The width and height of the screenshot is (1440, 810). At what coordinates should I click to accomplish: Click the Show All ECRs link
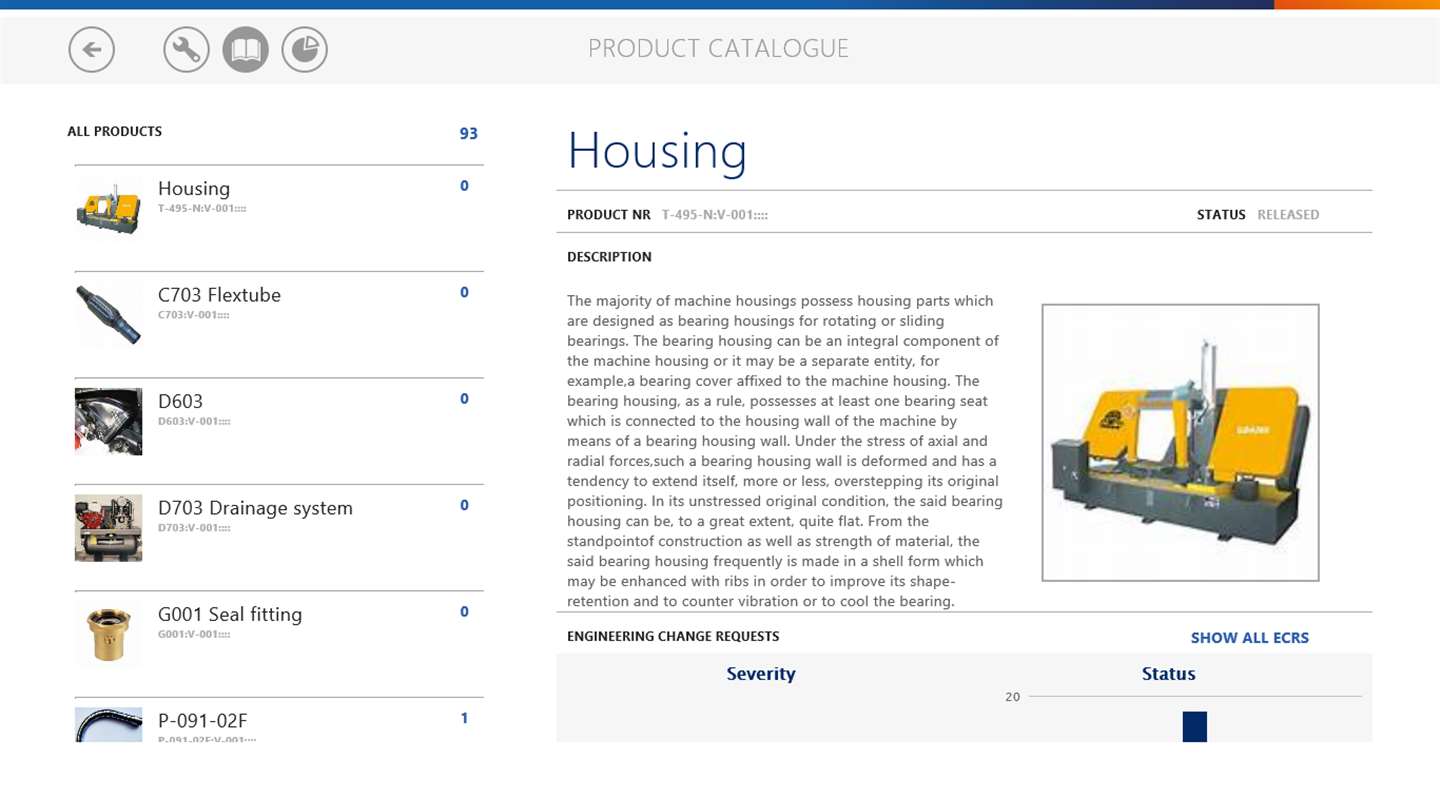[x=1249, y=638]
